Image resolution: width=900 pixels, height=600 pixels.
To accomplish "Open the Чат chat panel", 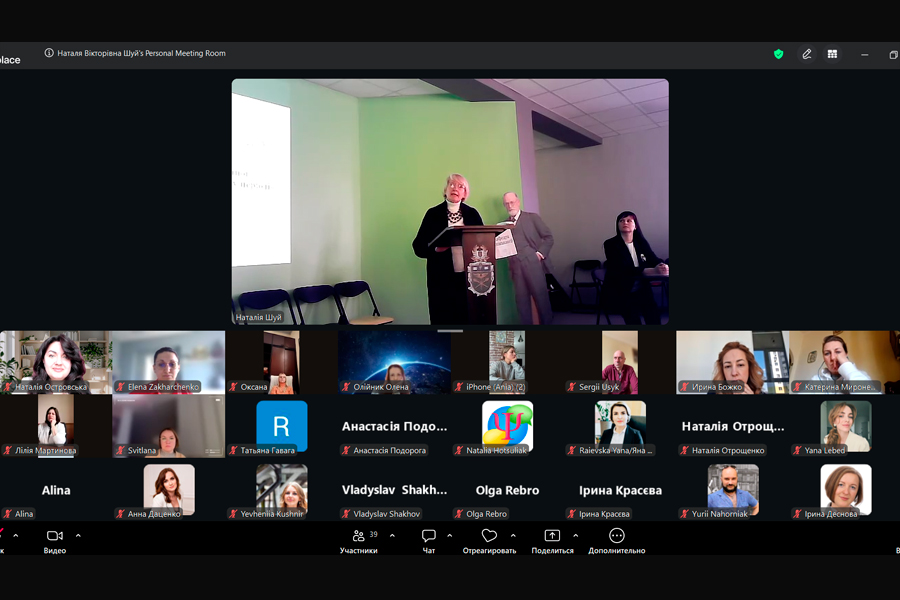I will [x=429, y=541].
